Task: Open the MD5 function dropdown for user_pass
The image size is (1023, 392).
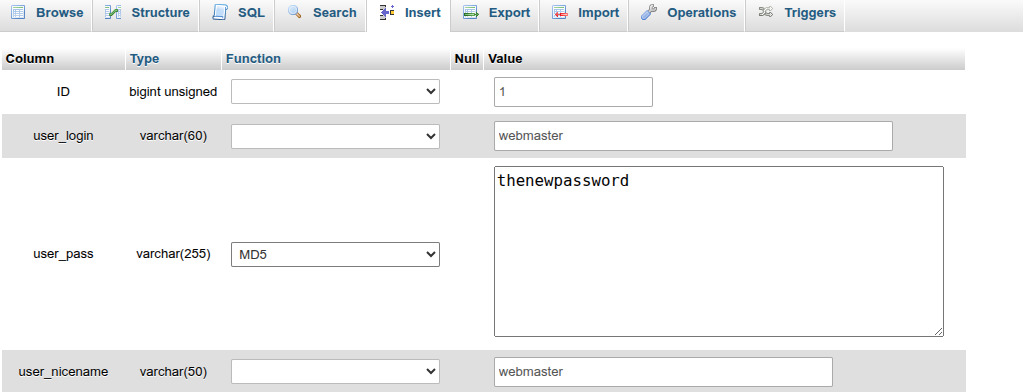Action: coord(335,254)
